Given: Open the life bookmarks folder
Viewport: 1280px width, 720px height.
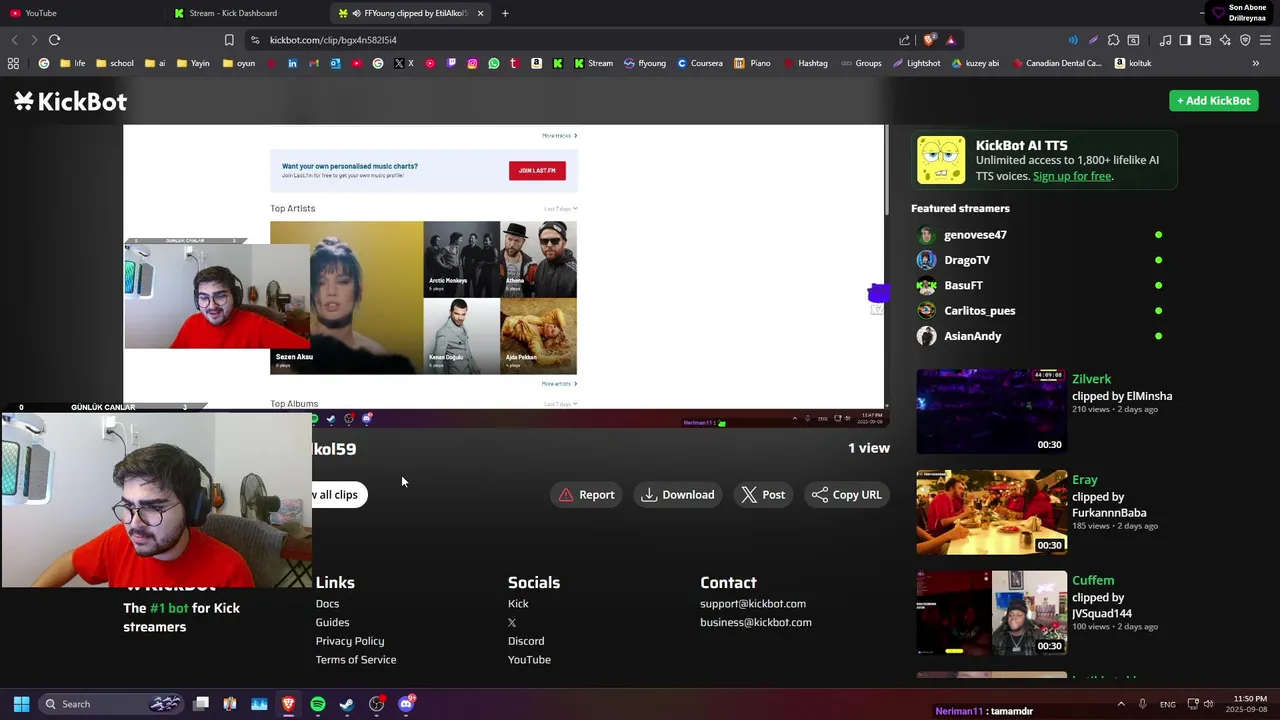Looking at the screenshot, I should pyautogui.click(x=72, y=63).
